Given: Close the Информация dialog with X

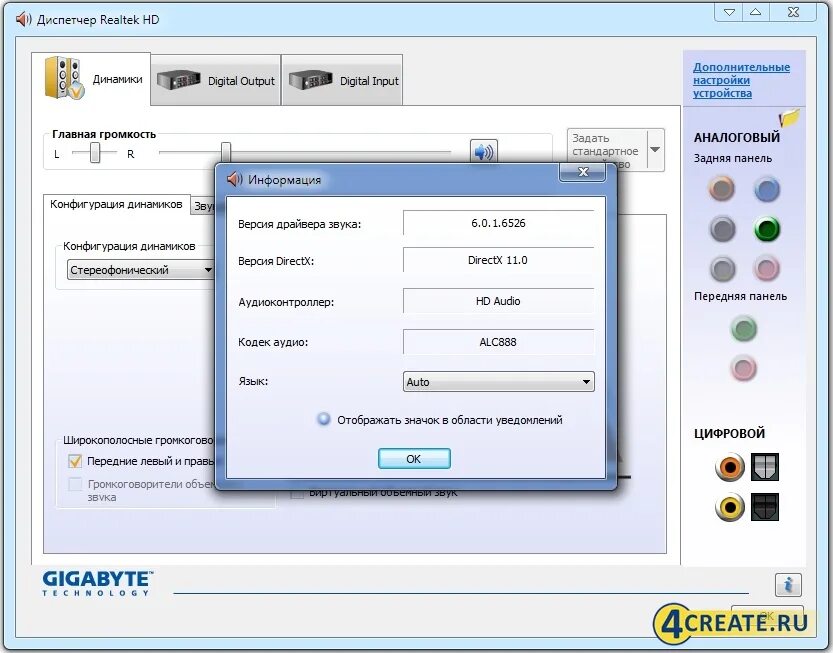Looking at the screenshot, I should point(583,172).
